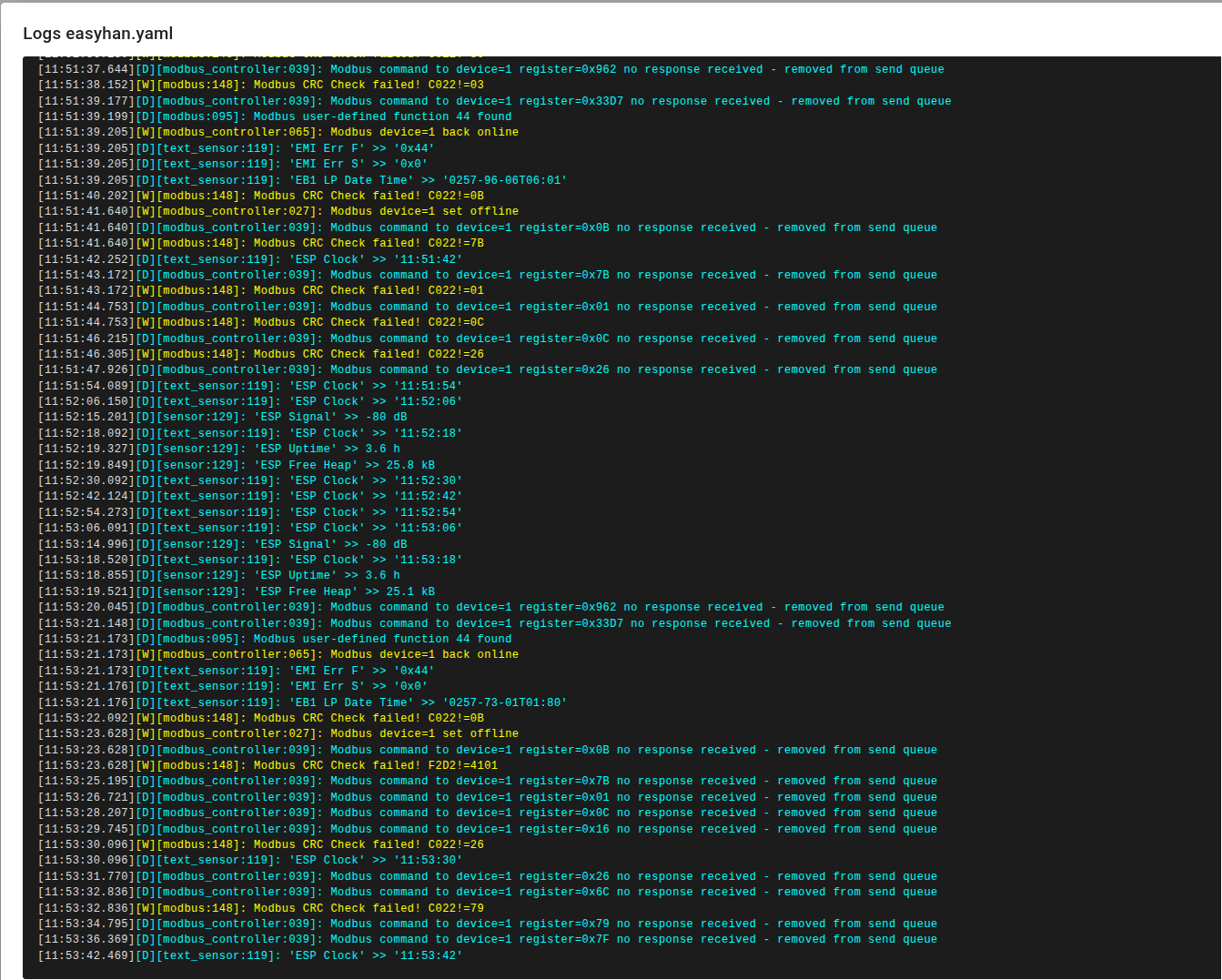Screen dimensions: 1222x980
Task: Select the ESP Uptime line at 11:52:19.327
Action: coord(218,449)
